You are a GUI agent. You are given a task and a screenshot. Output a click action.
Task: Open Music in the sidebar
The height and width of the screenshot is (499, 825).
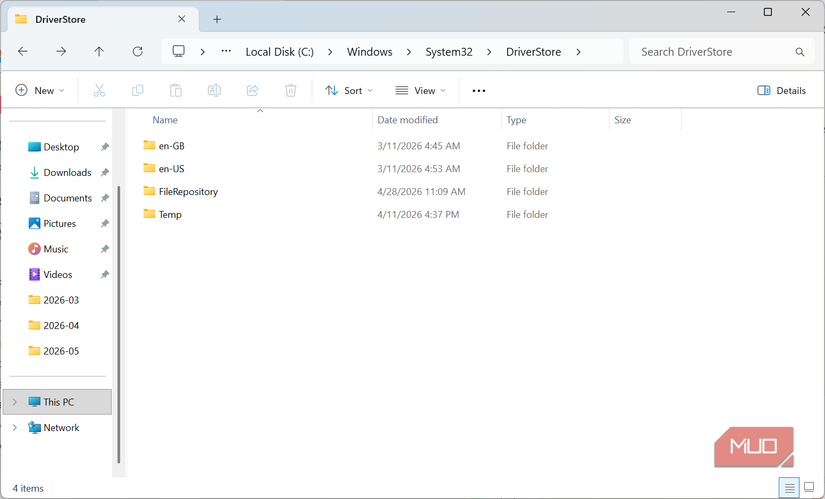pyautogui.click(x=56, y=249)
